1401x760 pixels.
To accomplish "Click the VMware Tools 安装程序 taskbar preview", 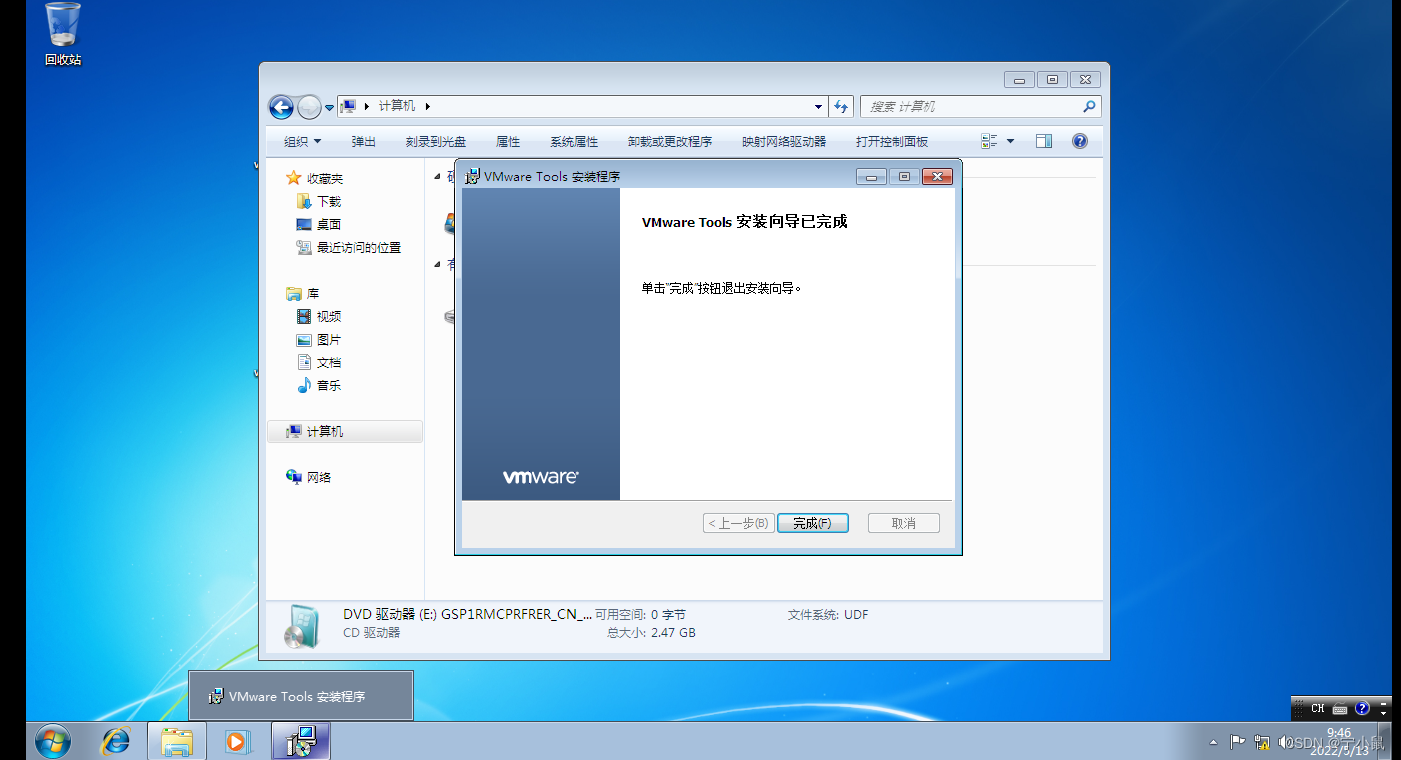I will click(301, 696).
